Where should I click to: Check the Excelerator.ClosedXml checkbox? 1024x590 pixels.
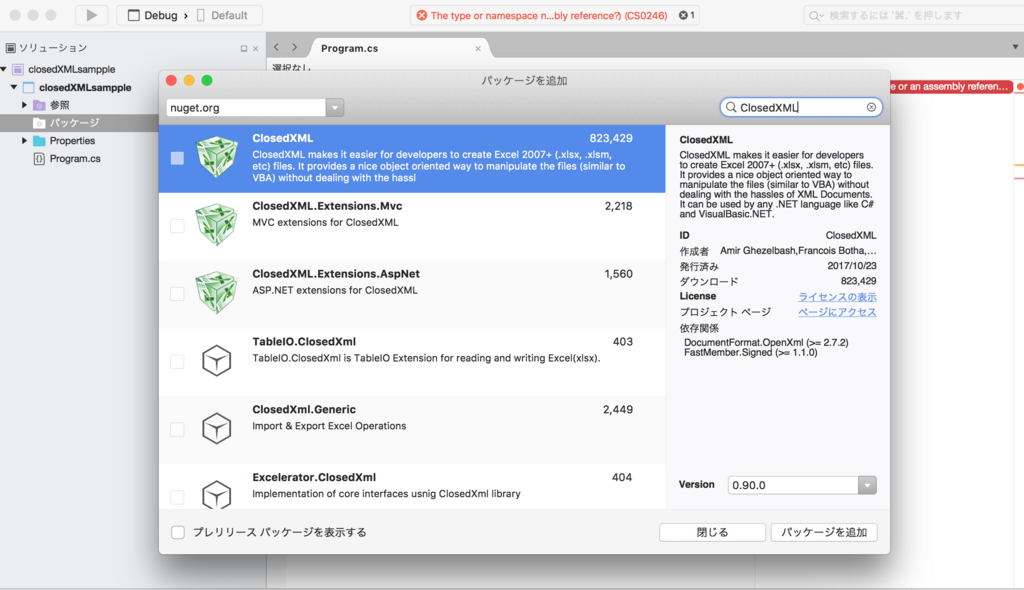pyautogui.click(x=177, y=497)
